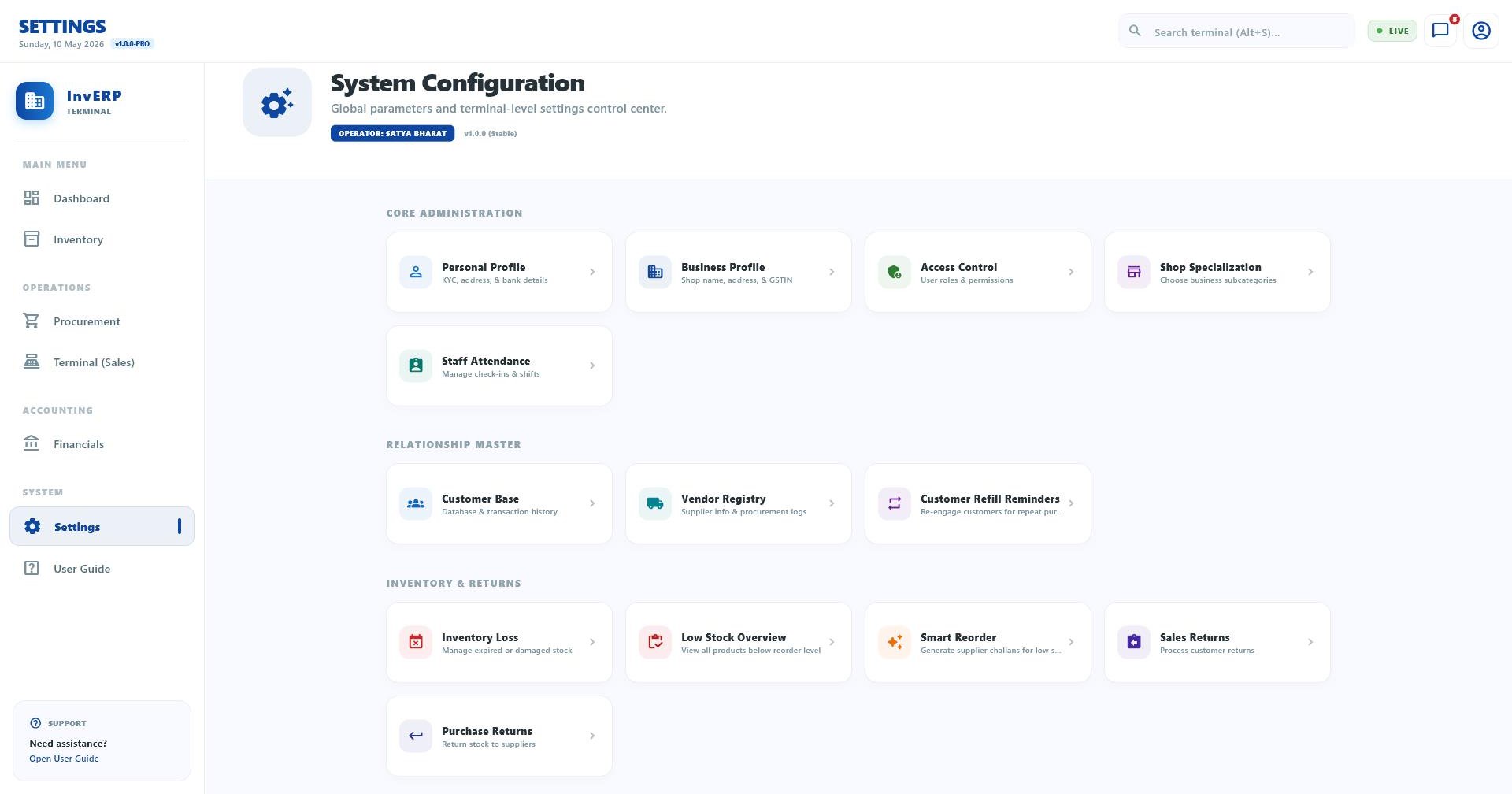Viewport: 1512px width, 794px height.
Task: Click the Access Control shield icon
Action: pyautogui.click(x=895, y=273)
